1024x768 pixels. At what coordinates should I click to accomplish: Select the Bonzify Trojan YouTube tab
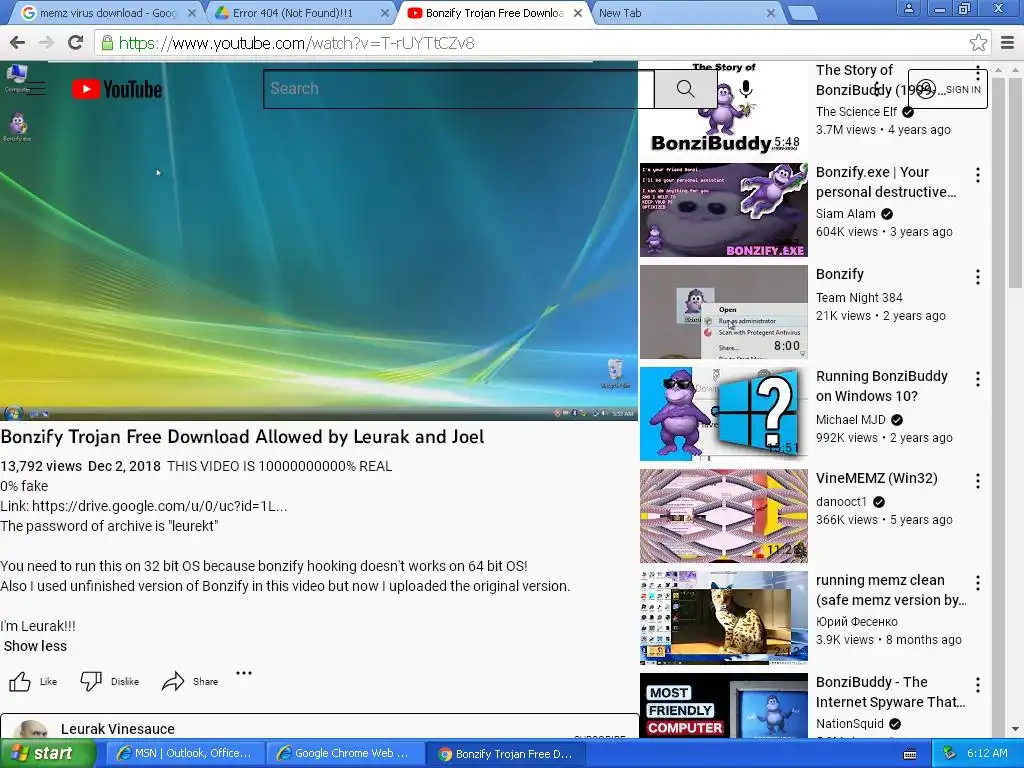coord(494,13)
